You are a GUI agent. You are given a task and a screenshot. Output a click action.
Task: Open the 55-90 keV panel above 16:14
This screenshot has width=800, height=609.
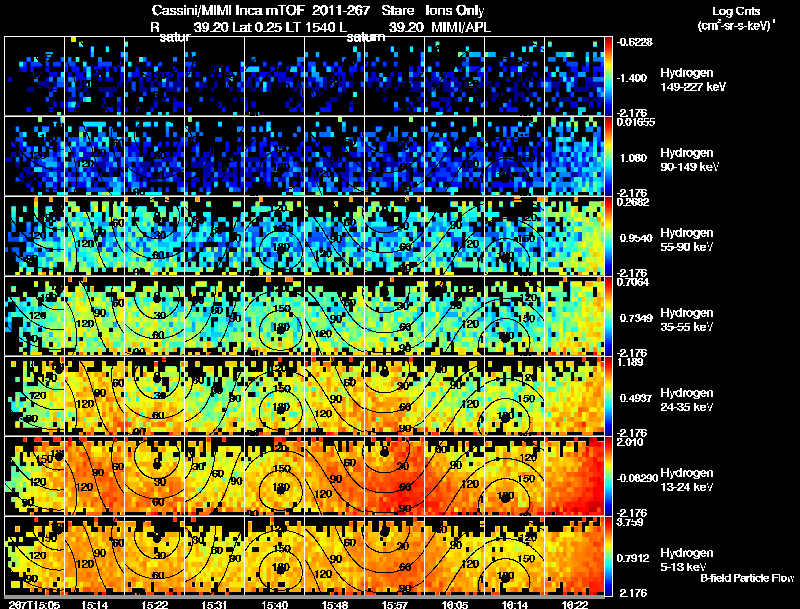click(x=515, y=236)
